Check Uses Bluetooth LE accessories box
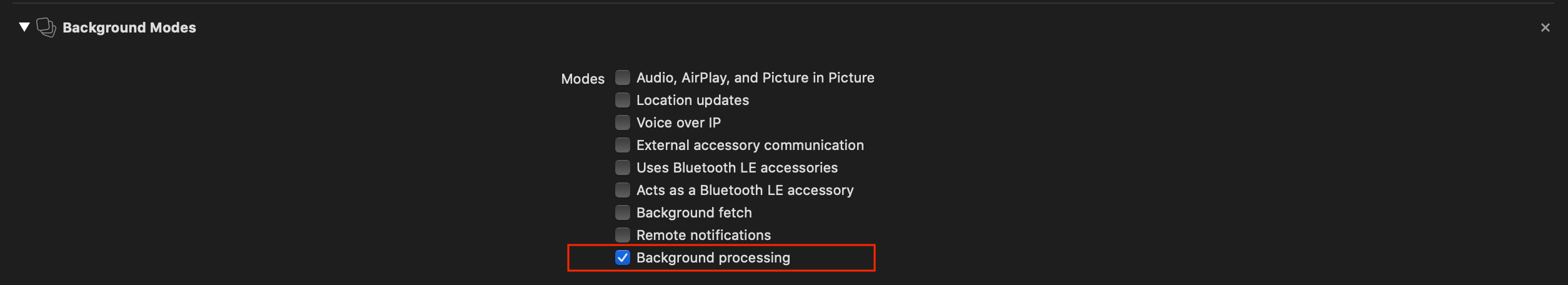Viewport: 1568px width, 285px height. 622,167
